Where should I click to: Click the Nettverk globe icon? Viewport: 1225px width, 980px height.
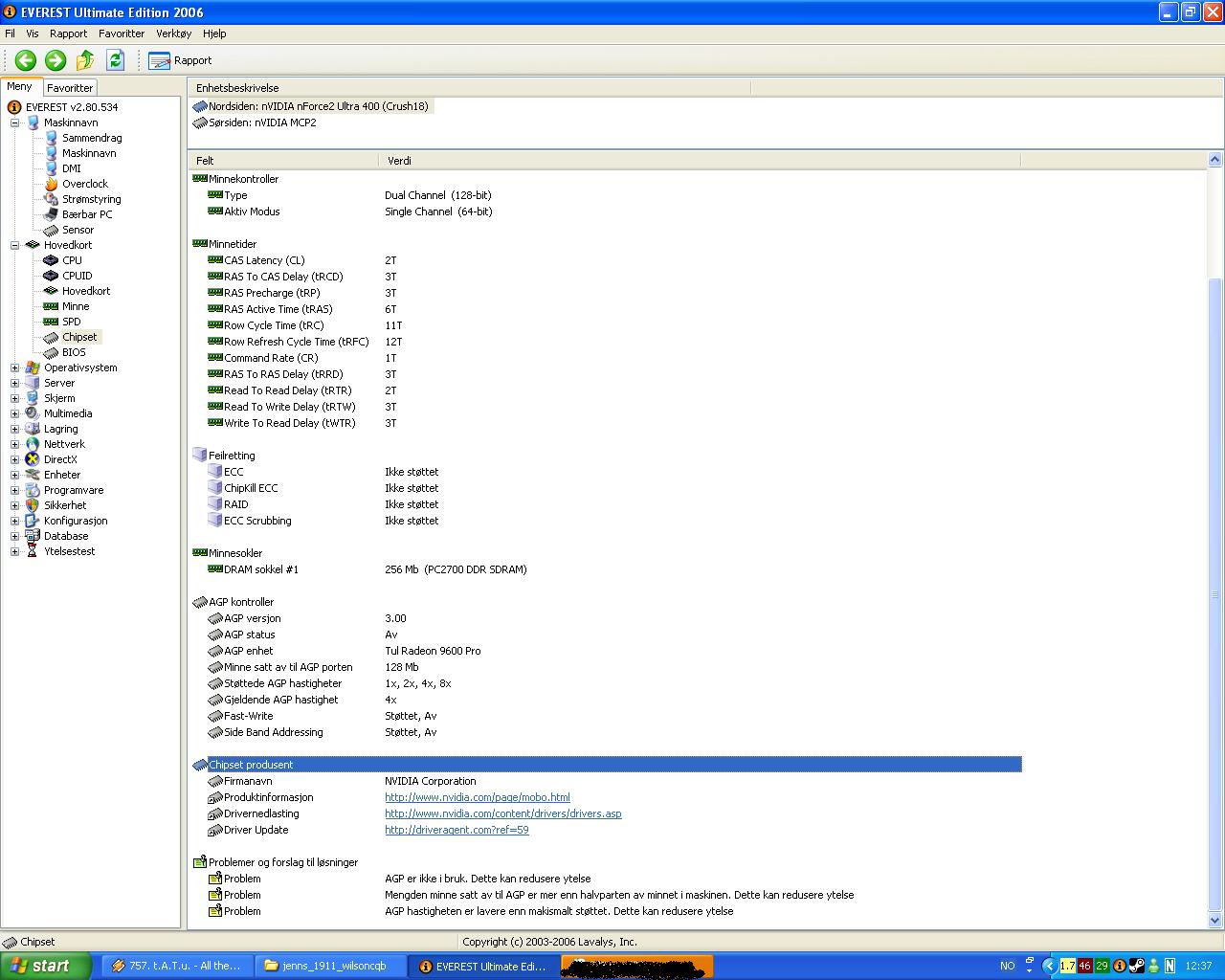33,444
